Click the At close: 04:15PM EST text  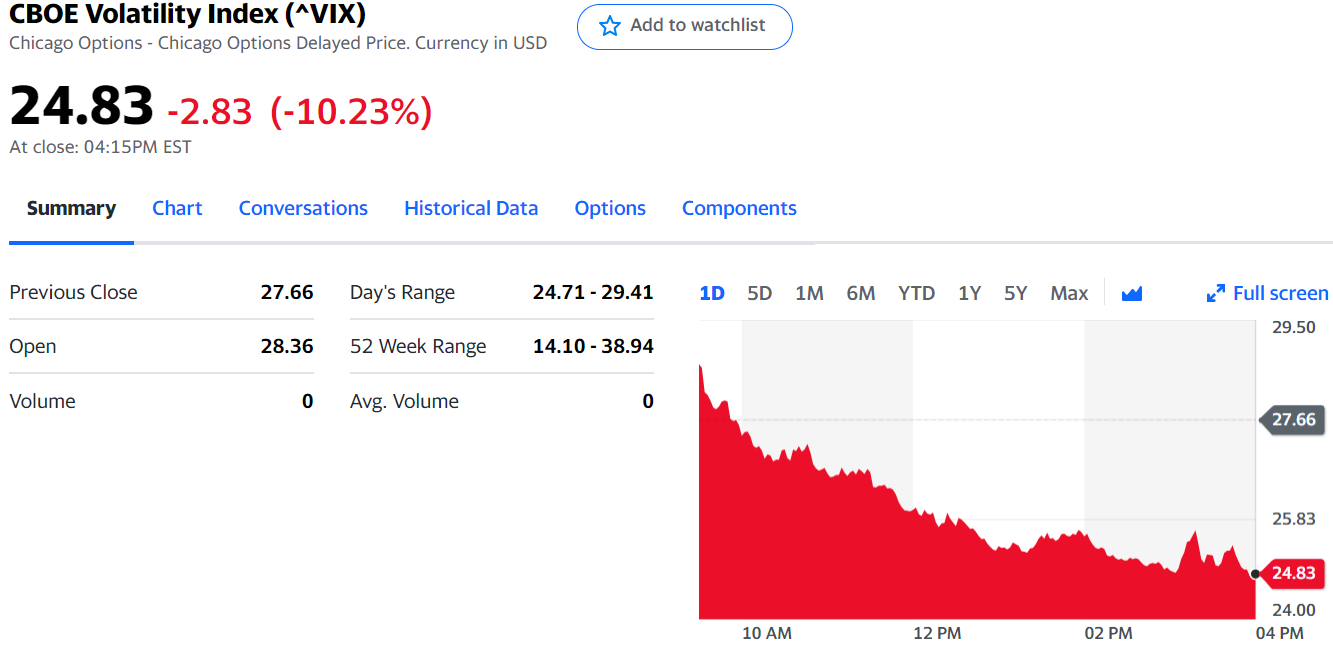(x=100, y=147)
